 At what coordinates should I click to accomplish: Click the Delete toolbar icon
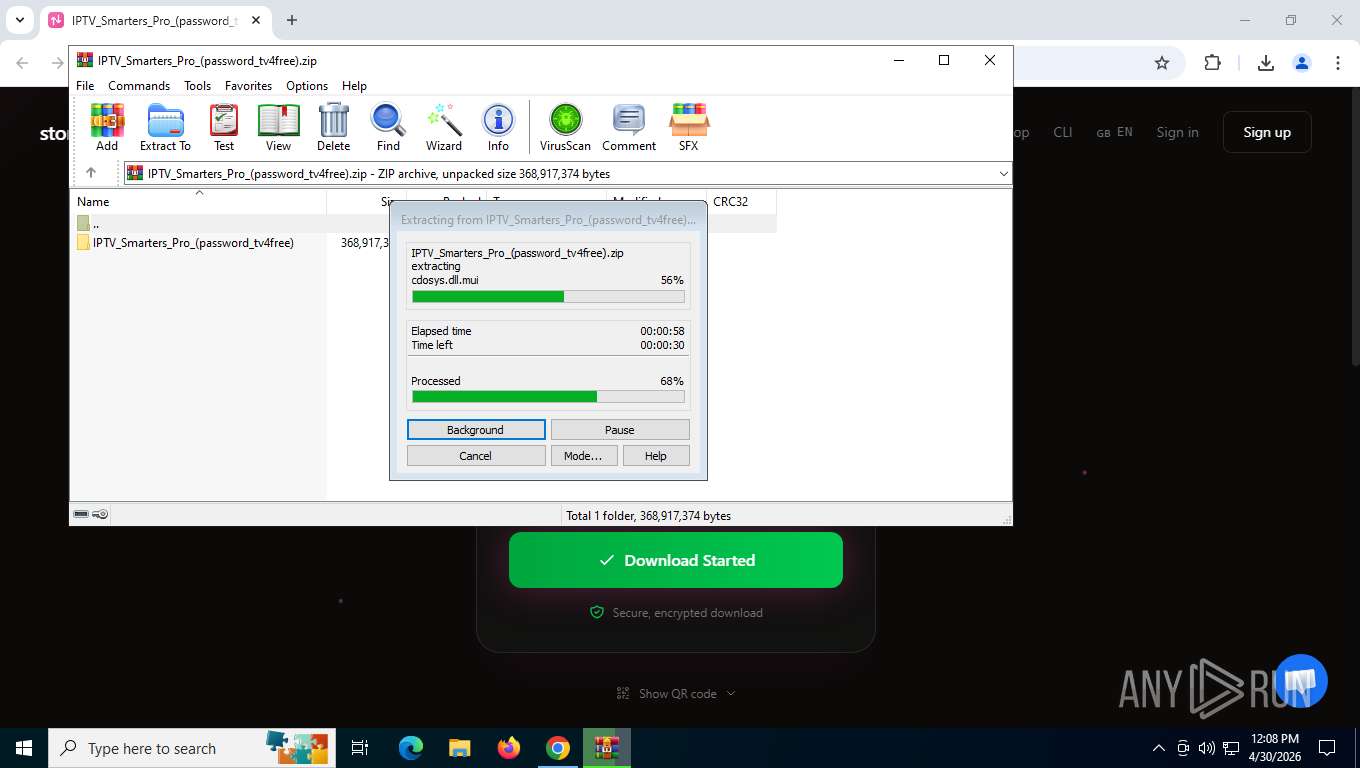tap(333, 127)
